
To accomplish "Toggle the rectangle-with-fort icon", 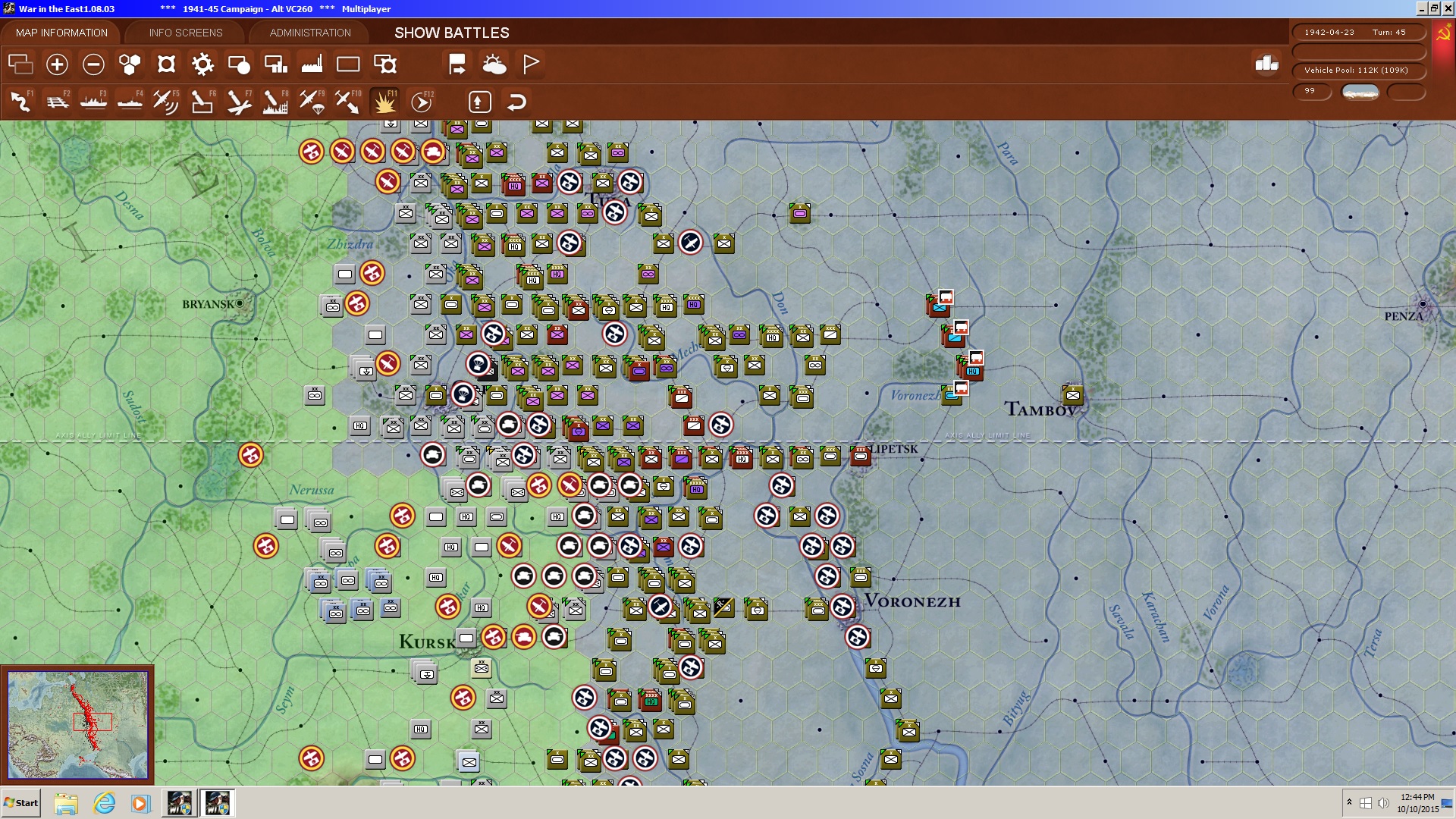I will click(x=385, y=64).
